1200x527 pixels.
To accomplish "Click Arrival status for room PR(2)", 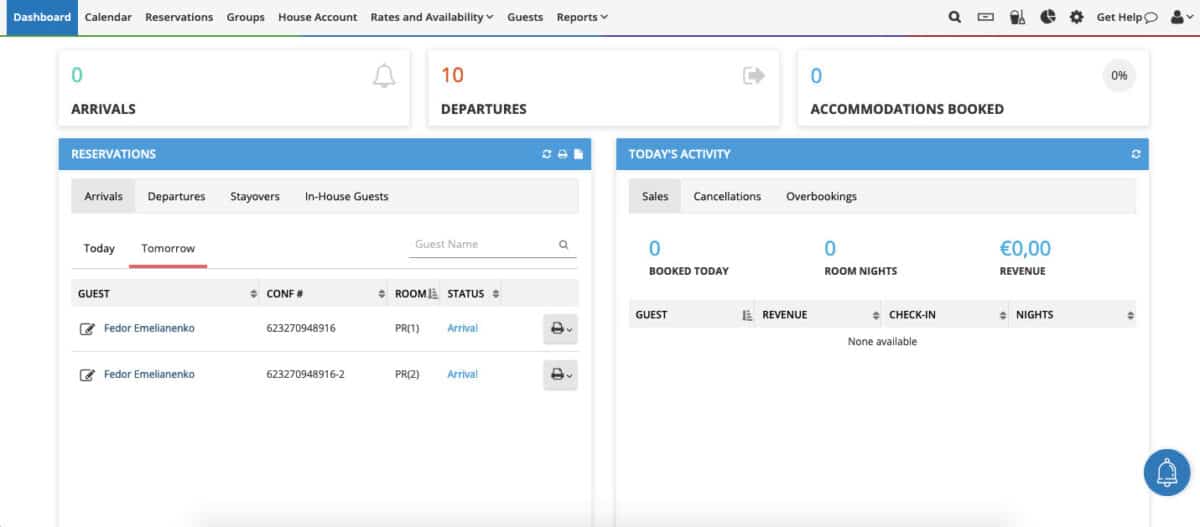I will coord(462,374).
